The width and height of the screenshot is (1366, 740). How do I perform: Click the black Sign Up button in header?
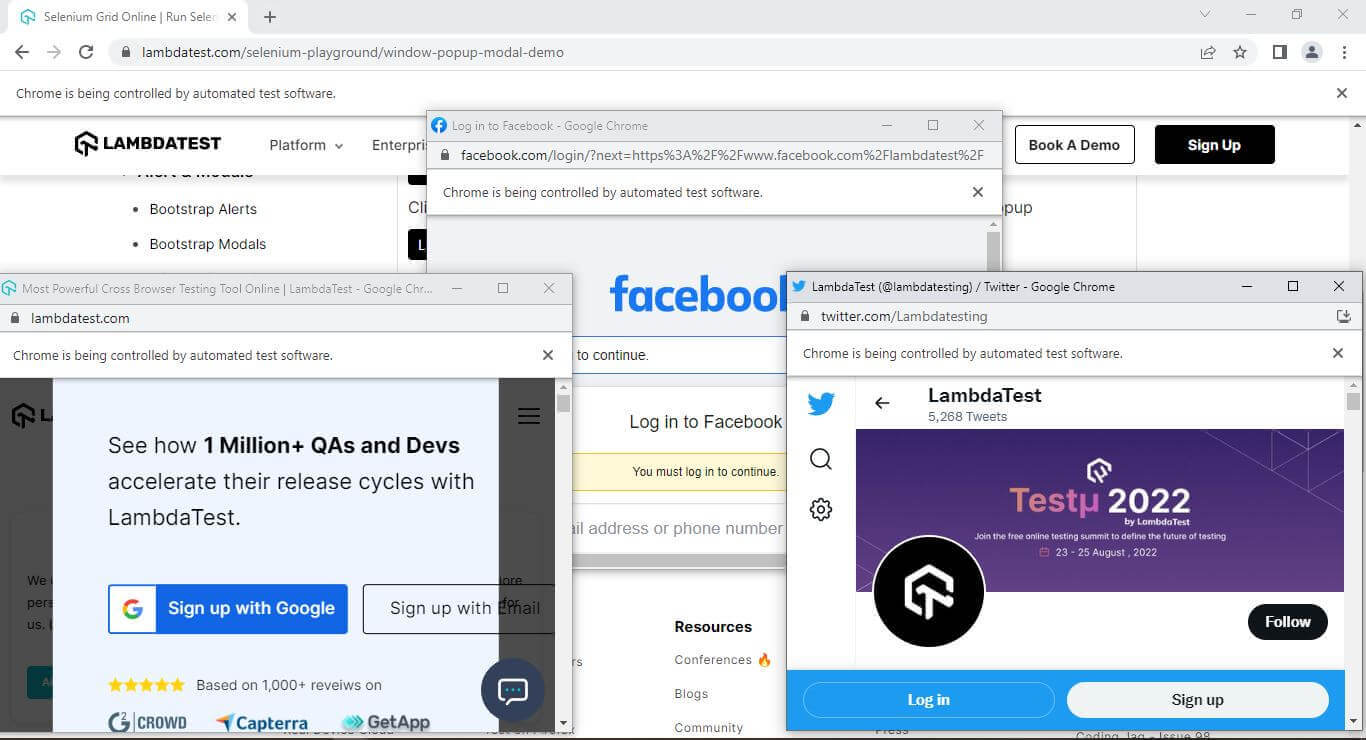pyautogui.click(x=1214, y=145)
